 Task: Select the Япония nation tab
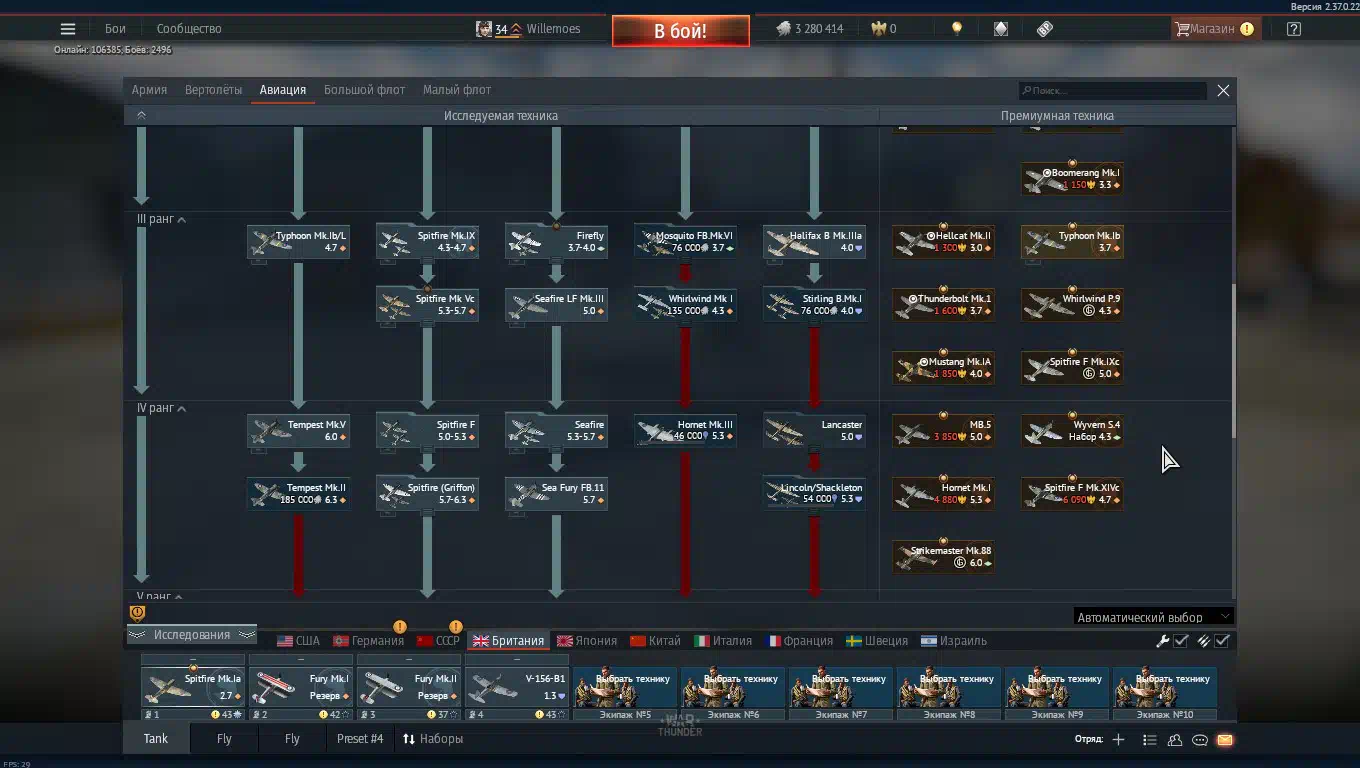click(587, 641)
